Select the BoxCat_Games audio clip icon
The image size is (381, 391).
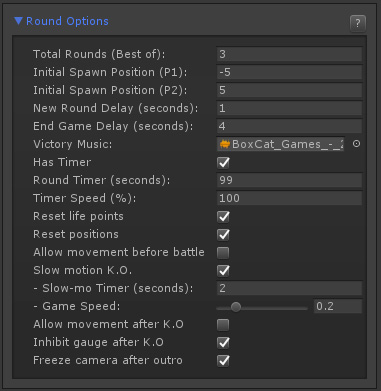coord(225,144)
